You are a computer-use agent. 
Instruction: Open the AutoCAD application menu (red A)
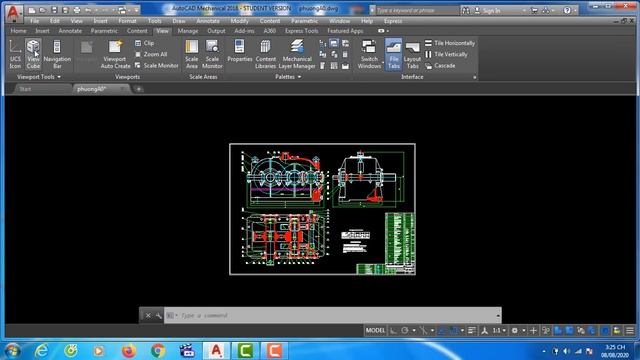[13, 13]
